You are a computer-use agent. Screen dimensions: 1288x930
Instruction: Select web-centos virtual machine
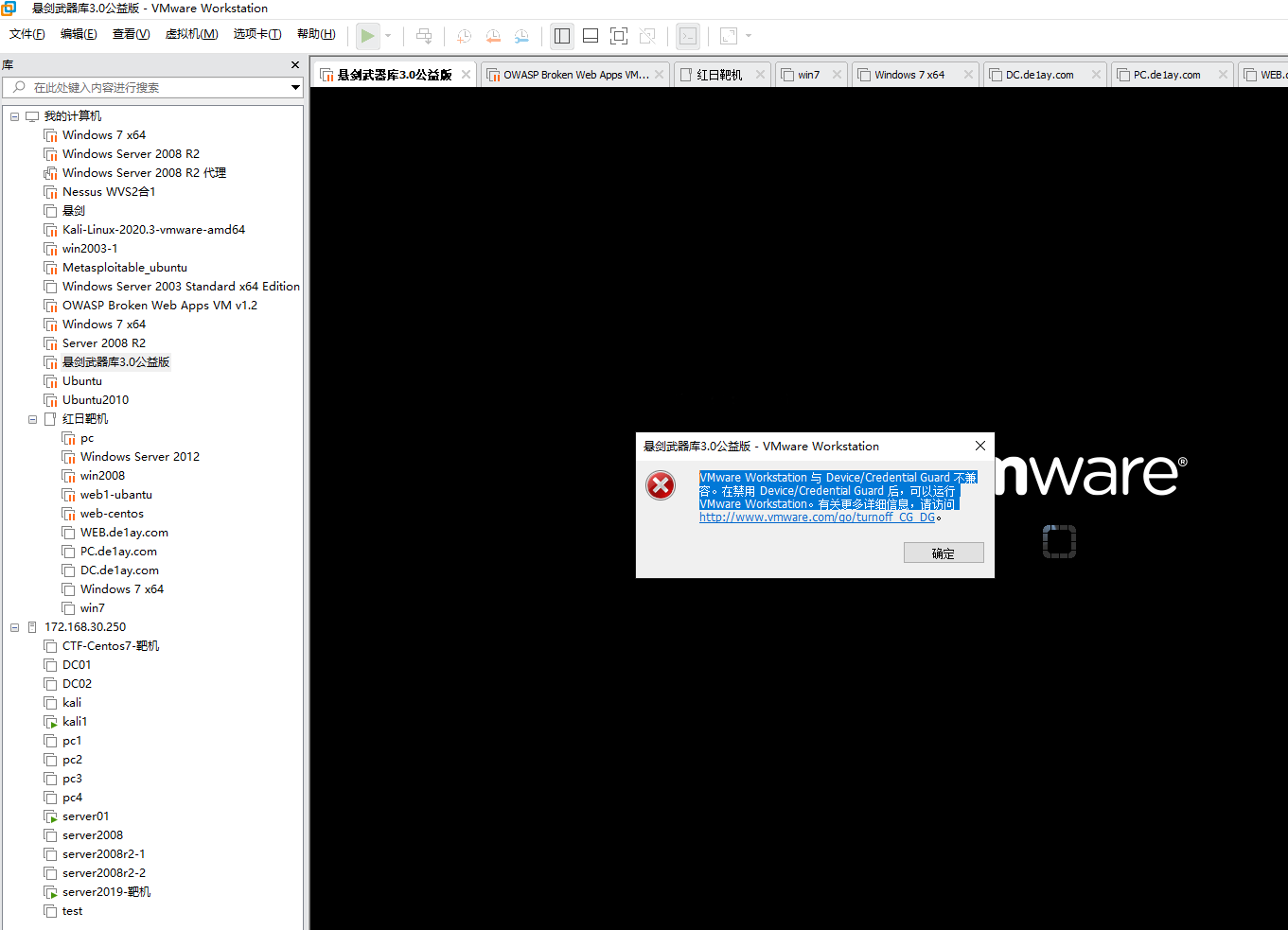click(x=112, y=514)
